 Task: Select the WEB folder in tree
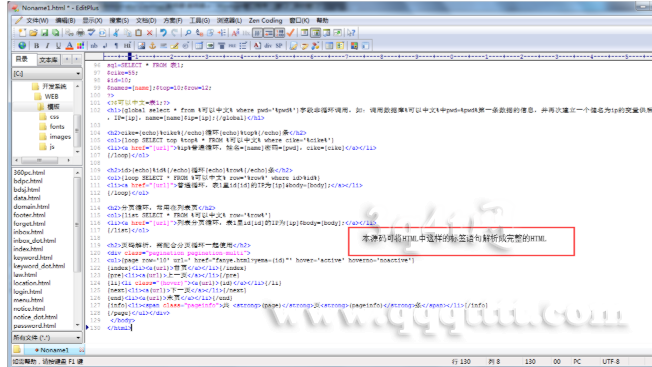51,96
